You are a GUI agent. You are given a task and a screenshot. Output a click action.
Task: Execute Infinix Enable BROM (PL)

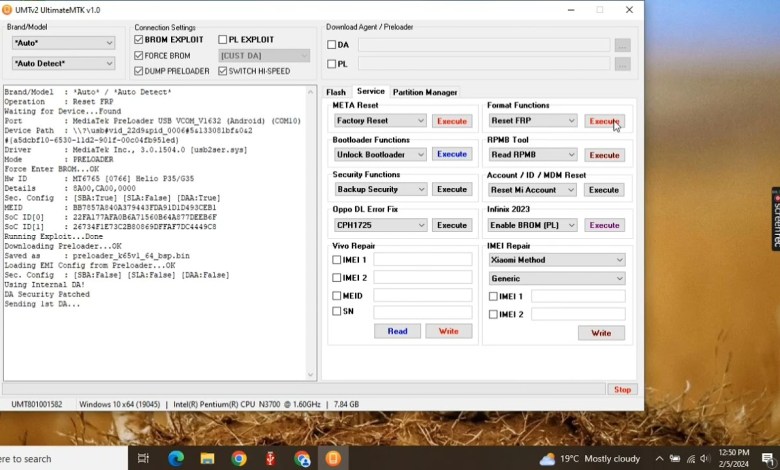click(604, 225)
